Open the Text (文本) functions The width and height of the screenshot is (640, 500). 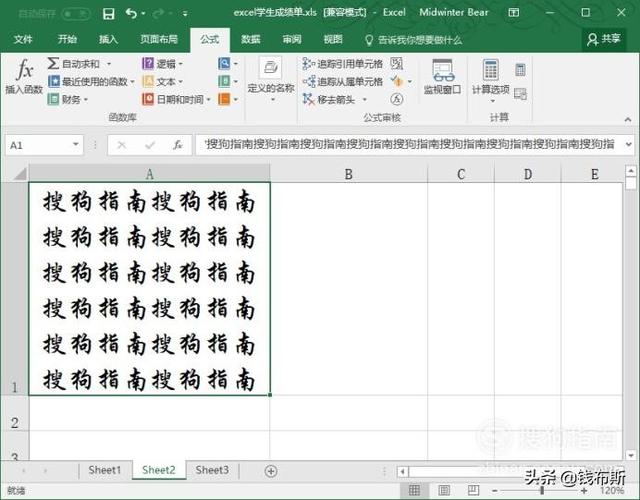162,82
